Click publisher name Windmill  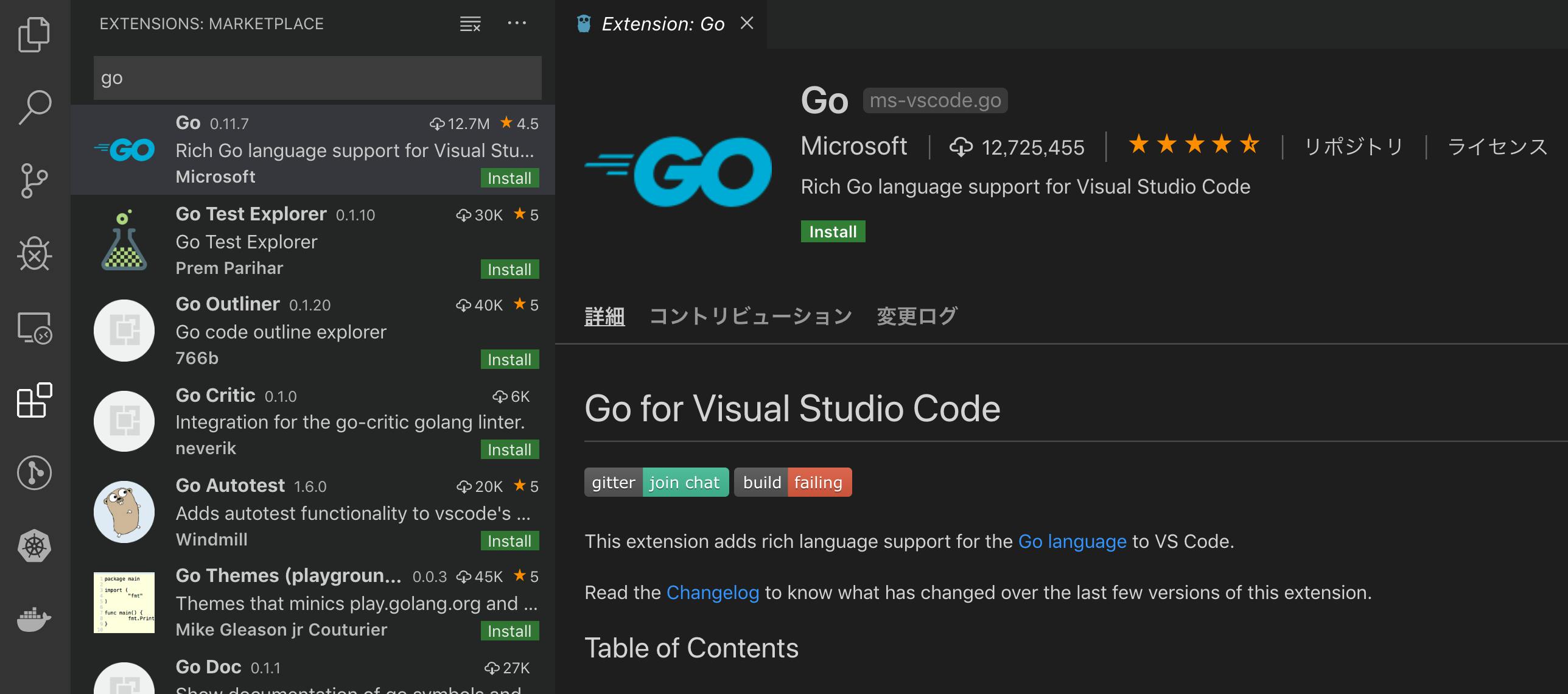[211, 539]
